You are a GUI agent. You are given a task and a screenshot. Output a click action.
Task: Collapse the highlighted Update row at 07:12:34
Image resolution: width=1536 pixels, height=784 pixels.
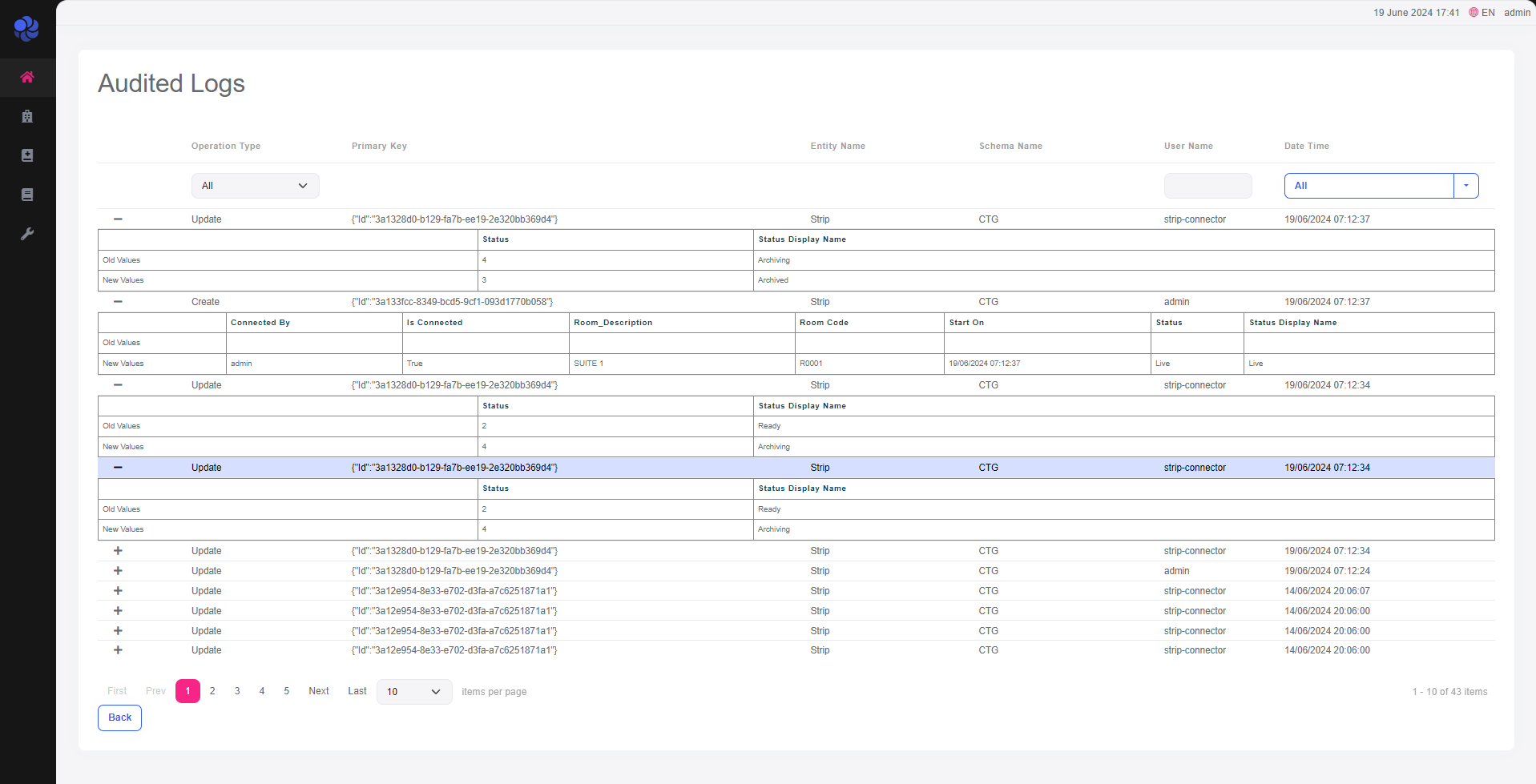118,468
